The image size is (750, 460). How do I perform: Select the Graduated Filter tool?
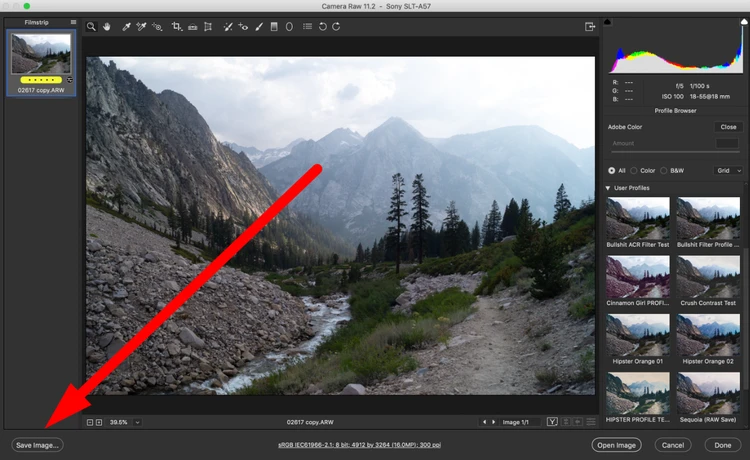click(x=274, y=27)
